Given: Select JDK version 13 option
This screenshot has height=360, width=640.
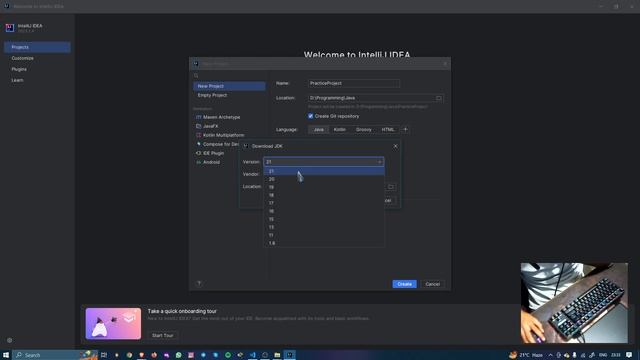Looking at the screenshot, I should point(324,227).
